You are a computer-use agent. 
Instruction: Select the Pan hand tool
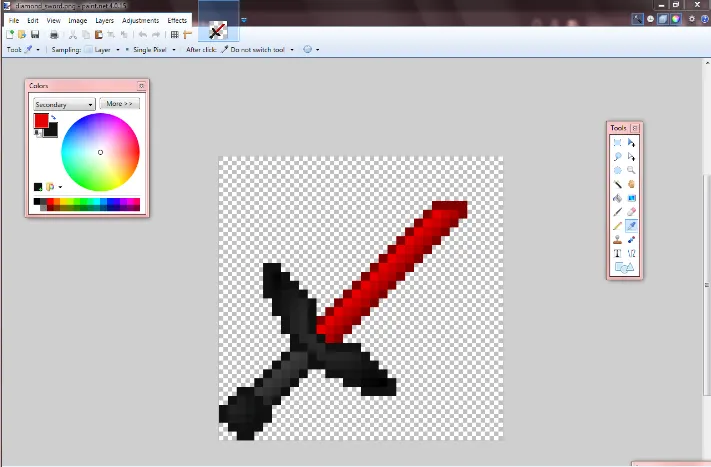pos(631,184)
